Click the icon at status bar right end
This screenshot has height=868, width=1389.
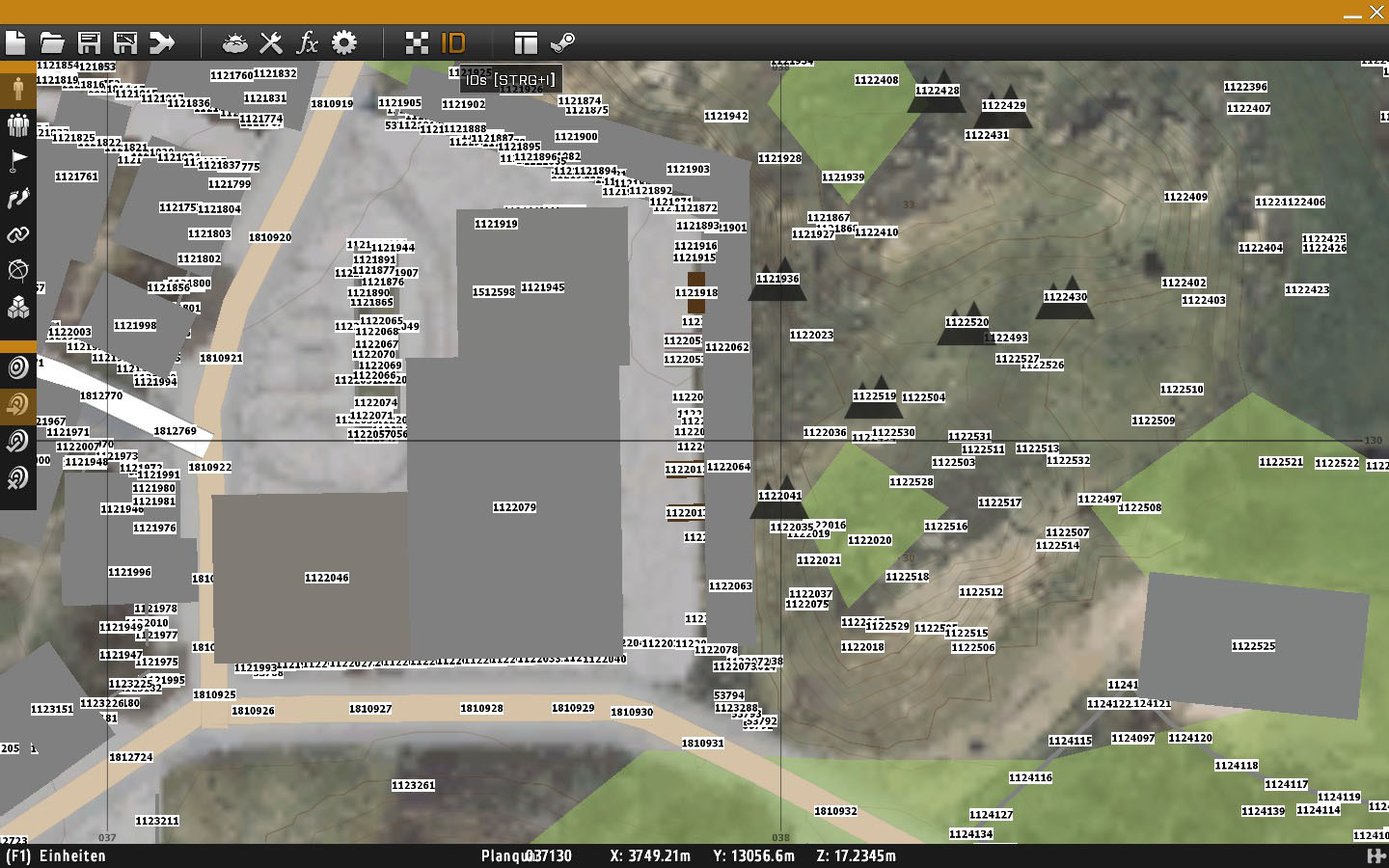(x=1375, y=855)
